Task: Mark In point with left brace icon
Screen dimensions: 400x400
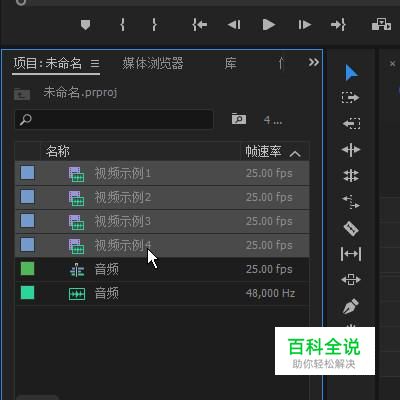Action: tap(122, 25)
